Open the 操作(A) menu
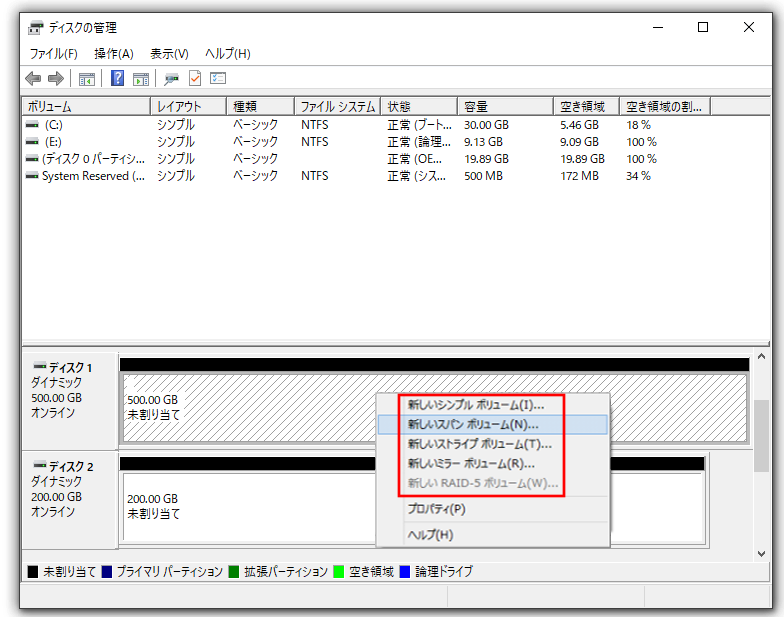784x617 pixels. click(x=113, y=53)
